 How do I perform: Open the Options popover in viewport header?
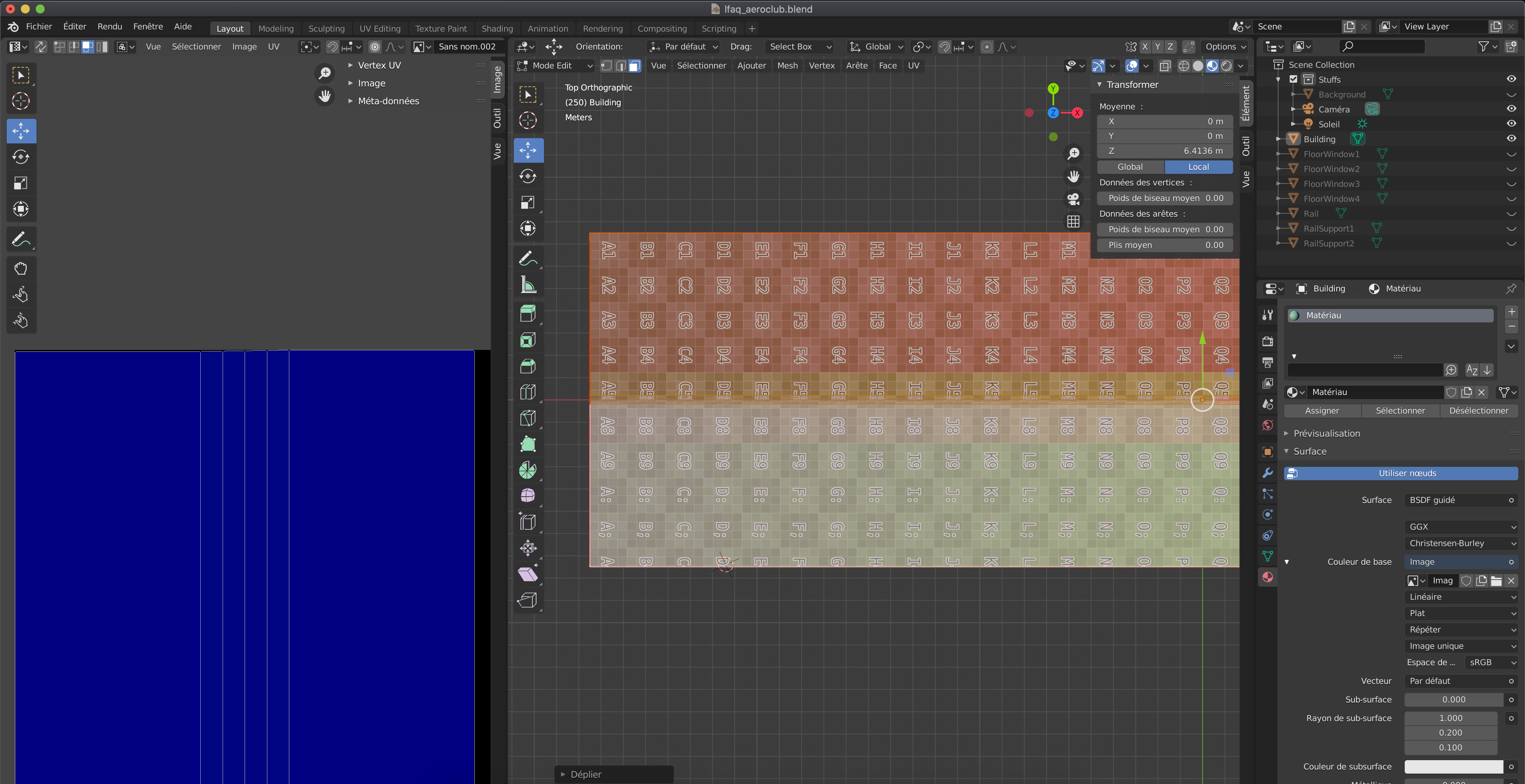point(1225,46)
